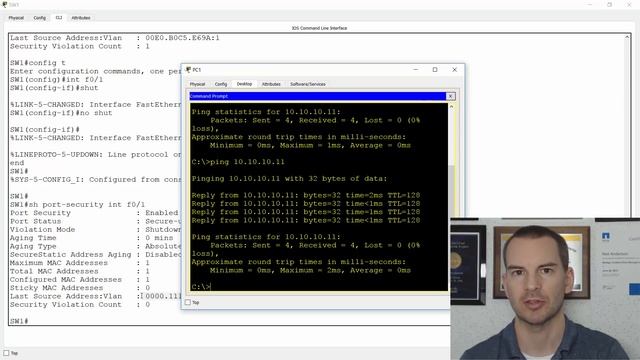Click the final SW1# prompt in CLI
Image resolution: width=640 pixels, height=360 pixels.
(19, 321)
